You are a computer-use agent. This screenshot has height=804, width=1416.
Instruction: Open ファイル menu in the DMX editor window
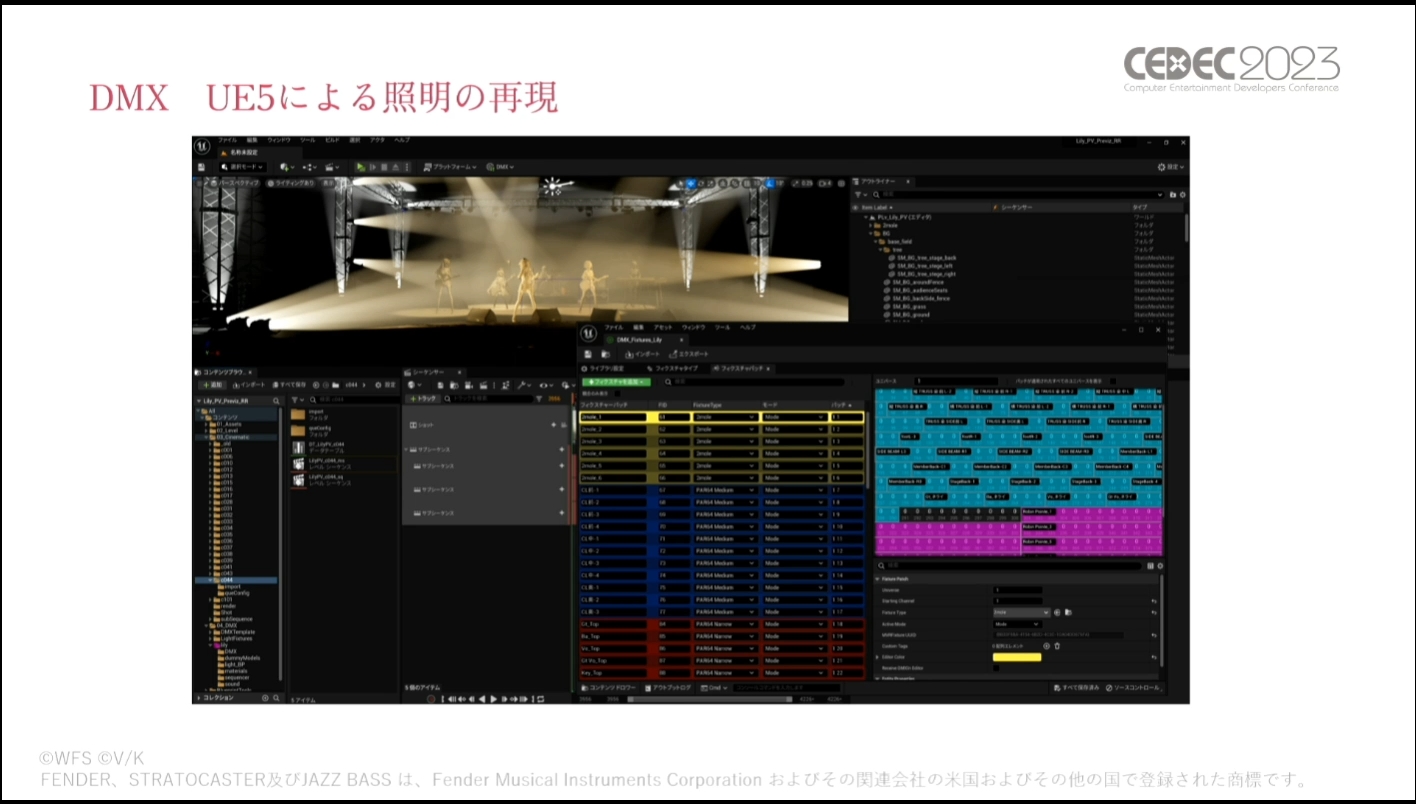pos(614,328)
